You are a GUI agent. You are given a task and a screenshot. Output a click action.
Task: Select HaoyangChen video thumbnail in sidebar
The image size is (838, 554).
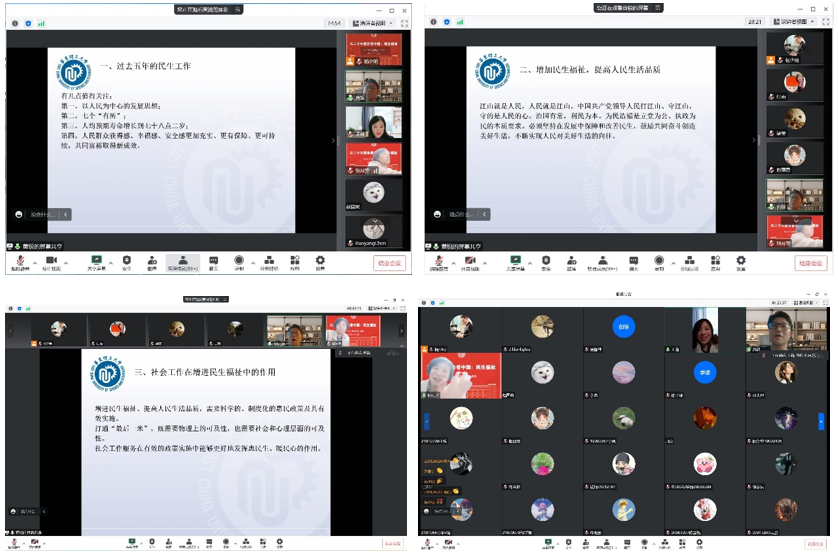click(x=374, y=231)
